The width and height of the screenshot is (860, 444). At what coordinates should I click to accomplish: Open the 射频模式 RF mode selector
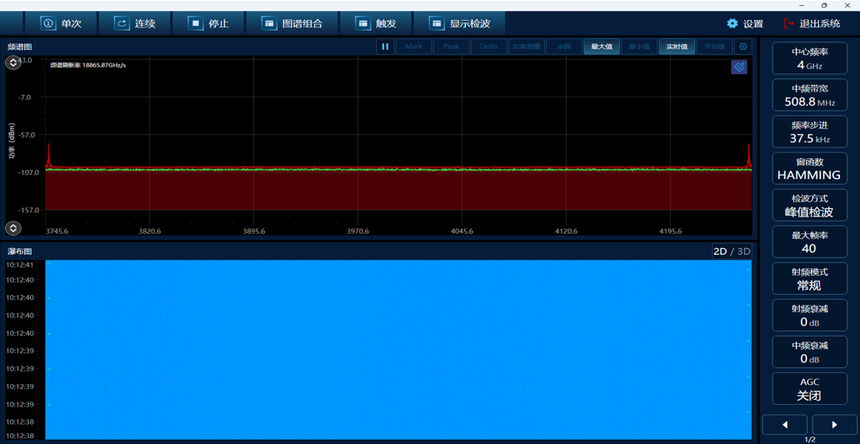tap(808, 278)
